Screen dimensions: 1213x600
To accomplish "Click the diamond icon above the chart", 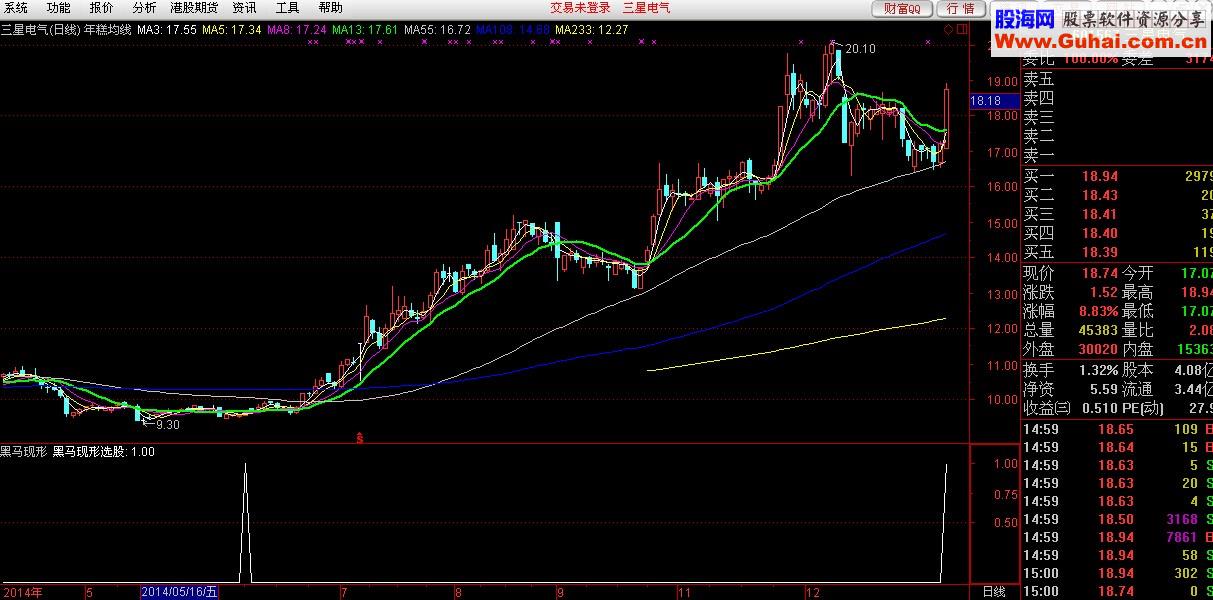I will pos(949,30).
